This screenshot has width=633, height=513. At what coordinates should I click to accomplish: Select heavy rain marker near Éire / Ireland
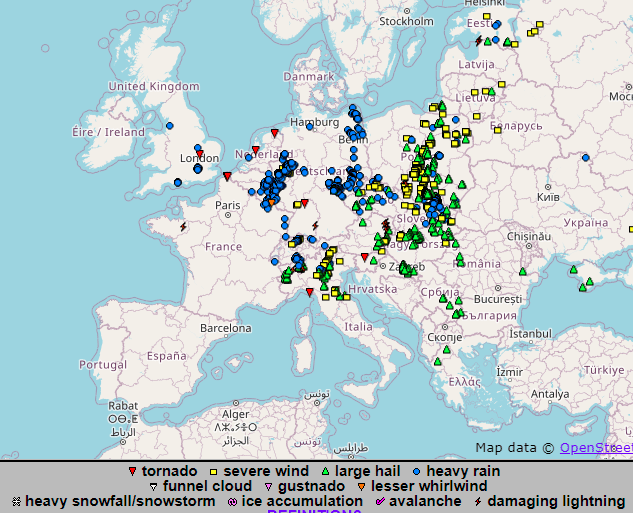pos(170,126)
